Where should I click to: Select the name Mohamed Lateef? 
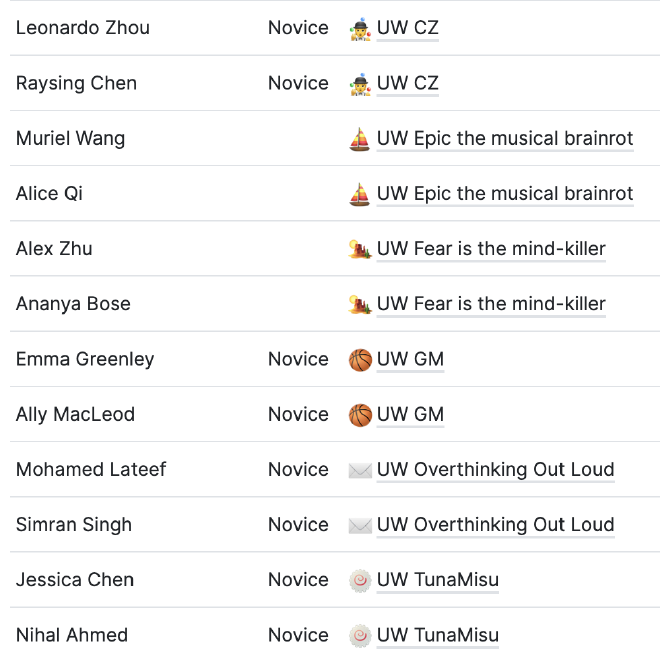pyautogui.click(x=91, y=469)
